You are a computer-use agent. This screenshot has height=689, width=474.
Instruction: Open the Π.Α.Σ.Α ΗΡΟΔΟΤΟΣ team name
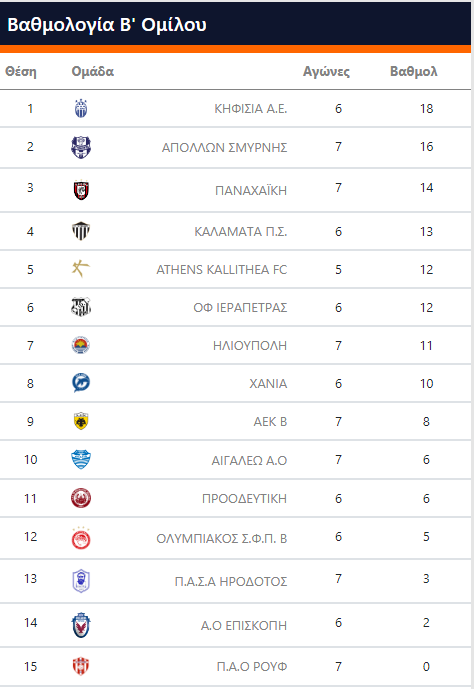point(231,582)
